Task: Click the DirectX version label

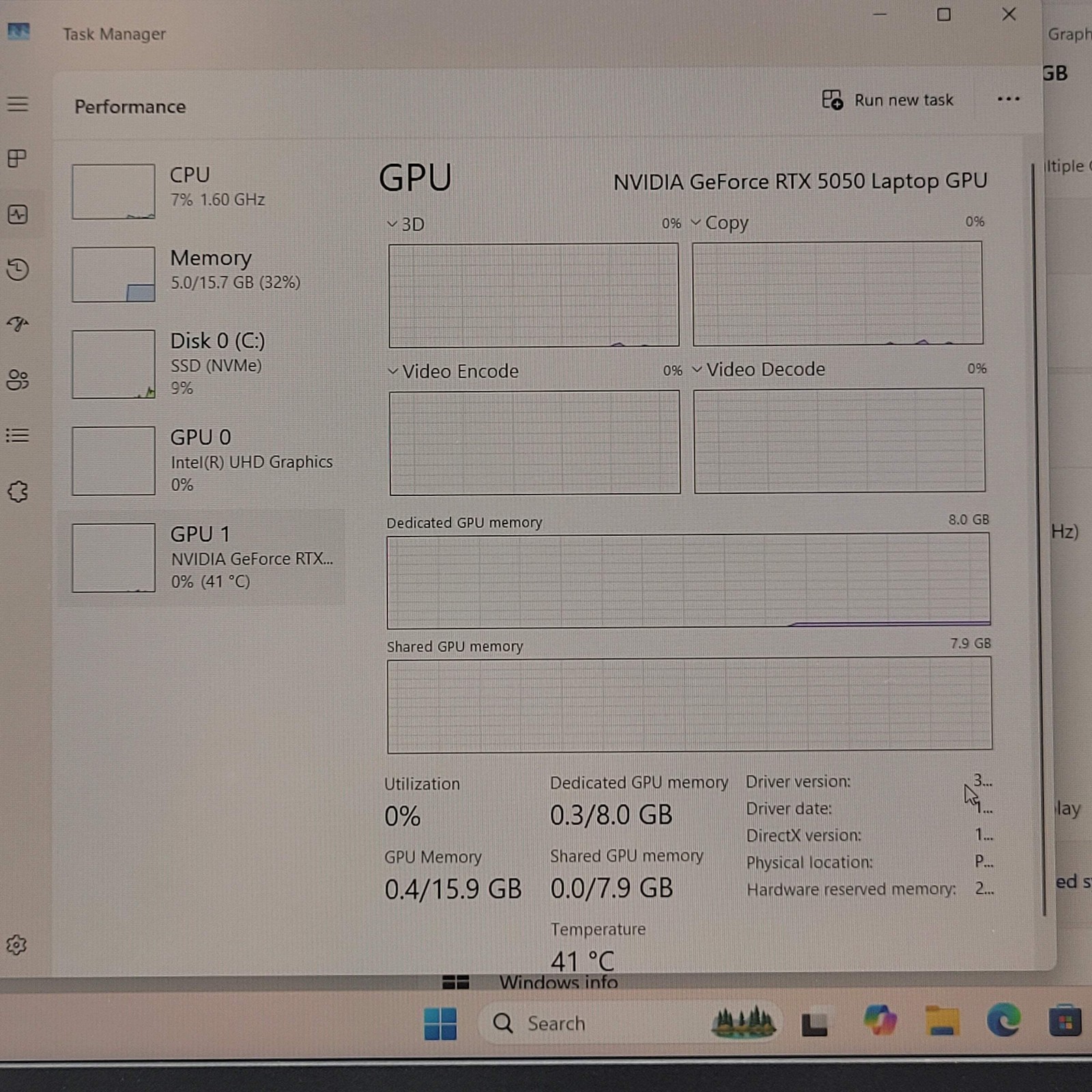Action: point(803,835)
